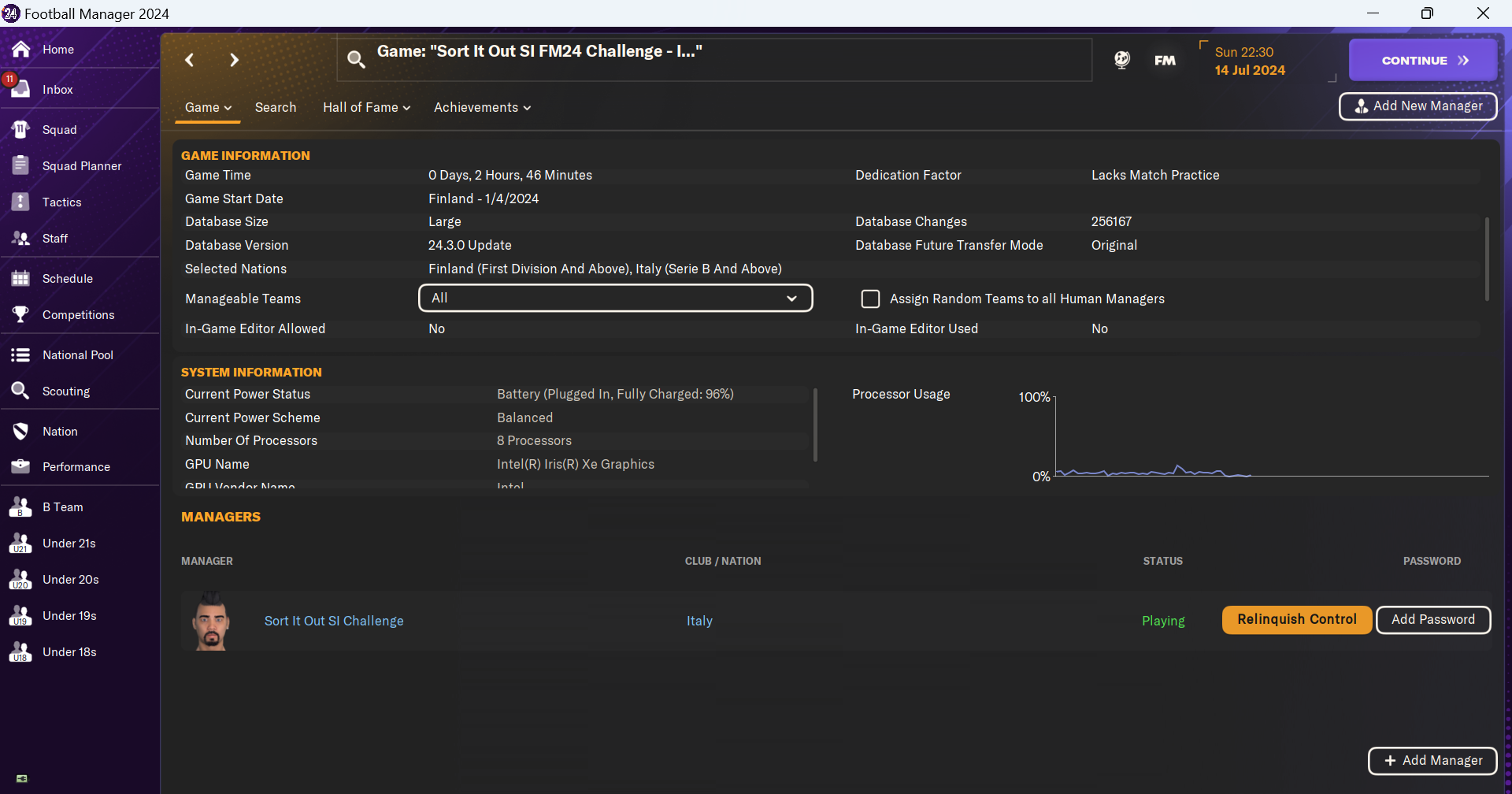Click the In-Game Editor Allowed No value
Screen dimensions: 1512x794
tap(436, 328)
